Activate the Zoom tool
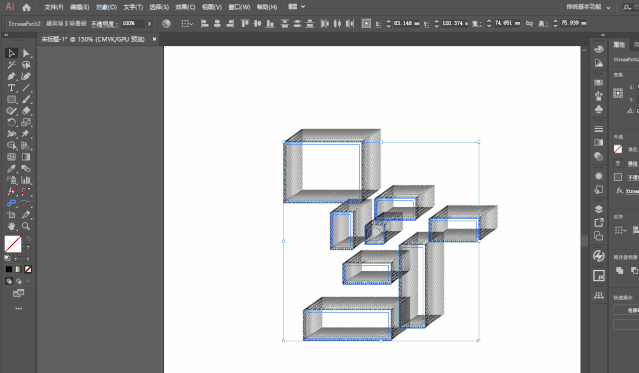 (x=26, y=226)
